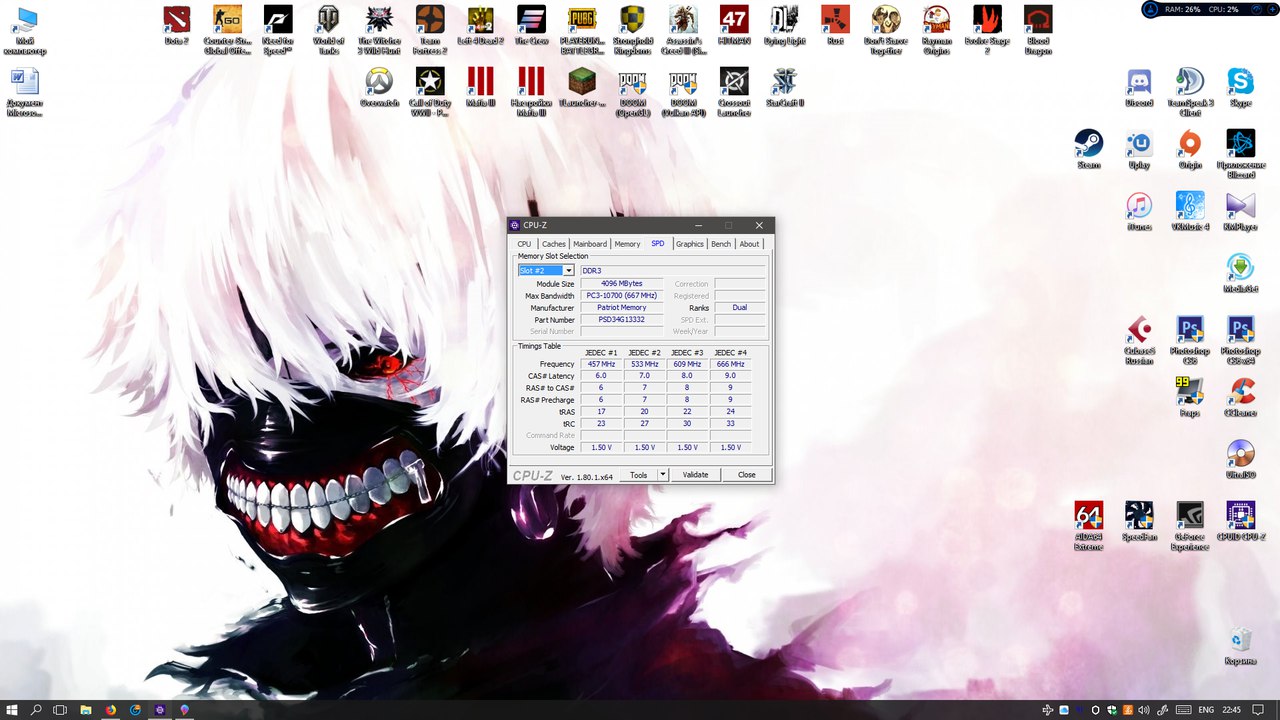Screen dimensions: 1280x720
Task: Open the Skype shortcut
Action: tap(1240, 87)
